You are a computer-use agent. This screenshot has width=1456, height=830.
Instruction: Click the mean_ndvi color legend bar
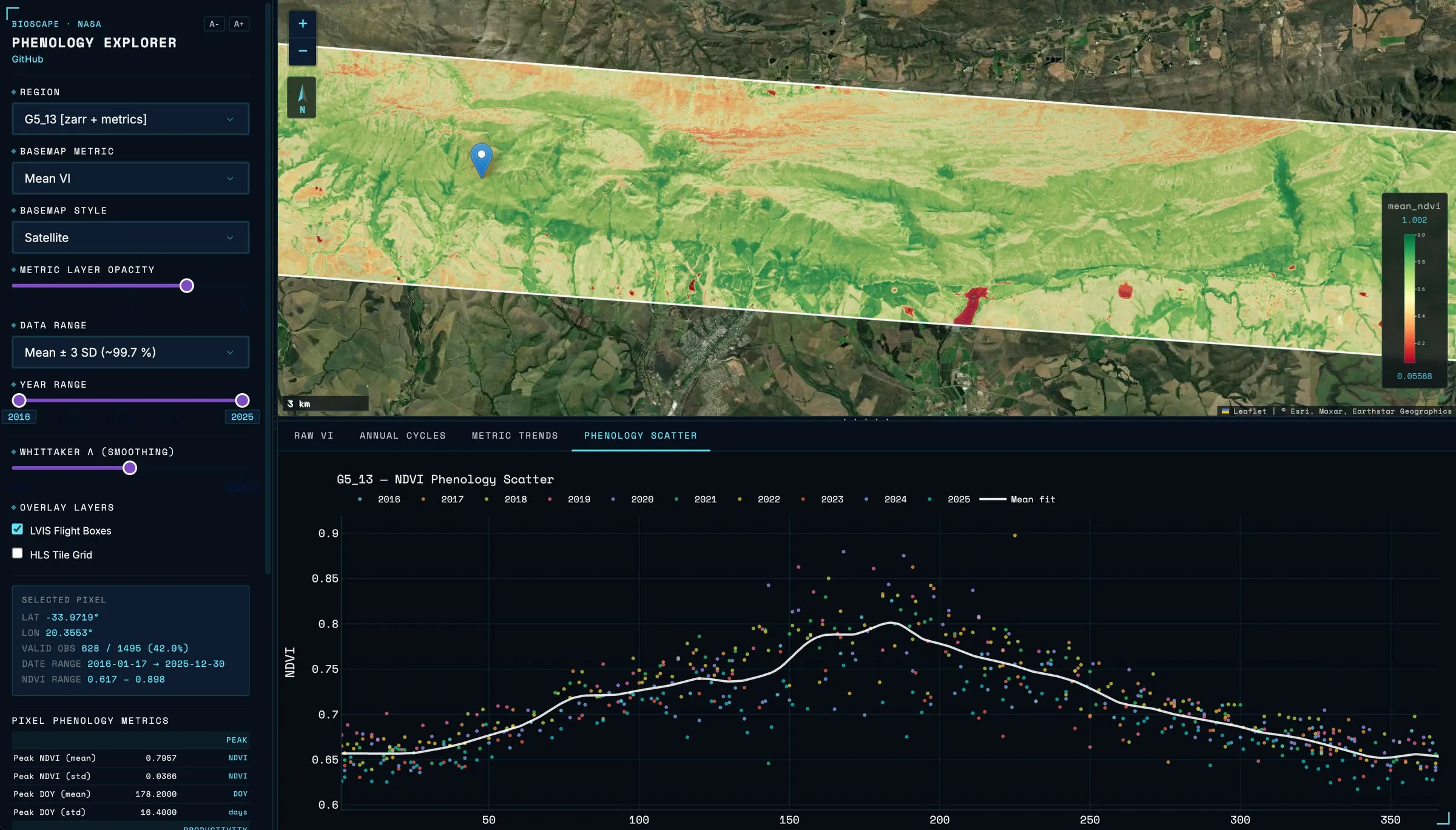(1409, 298)
